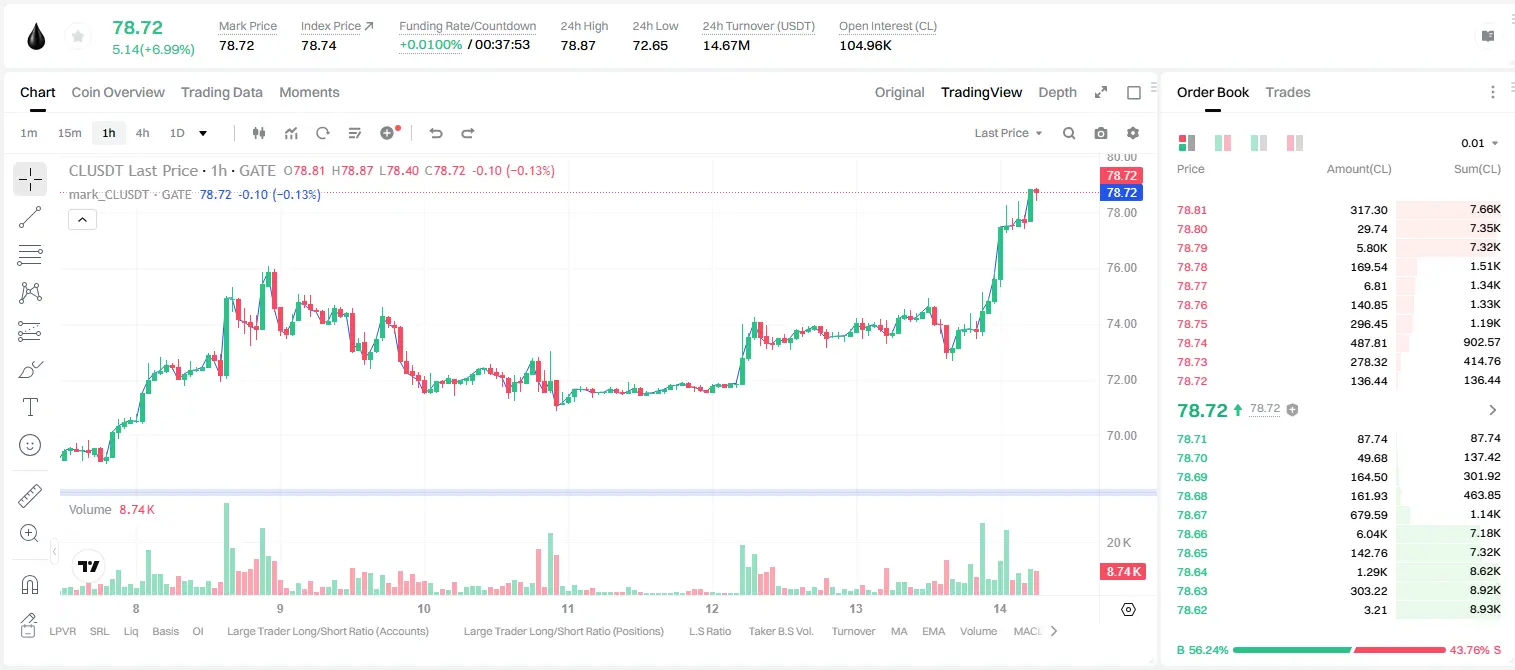
Task: Open the Index Price link
Action: coord(337,26)
